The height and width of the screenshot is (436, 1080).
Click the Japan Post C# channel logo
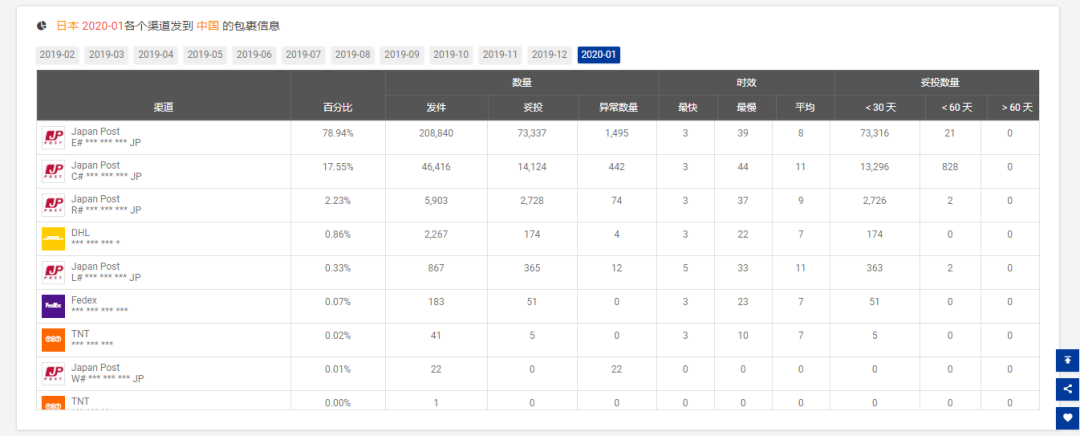(53, 172)
